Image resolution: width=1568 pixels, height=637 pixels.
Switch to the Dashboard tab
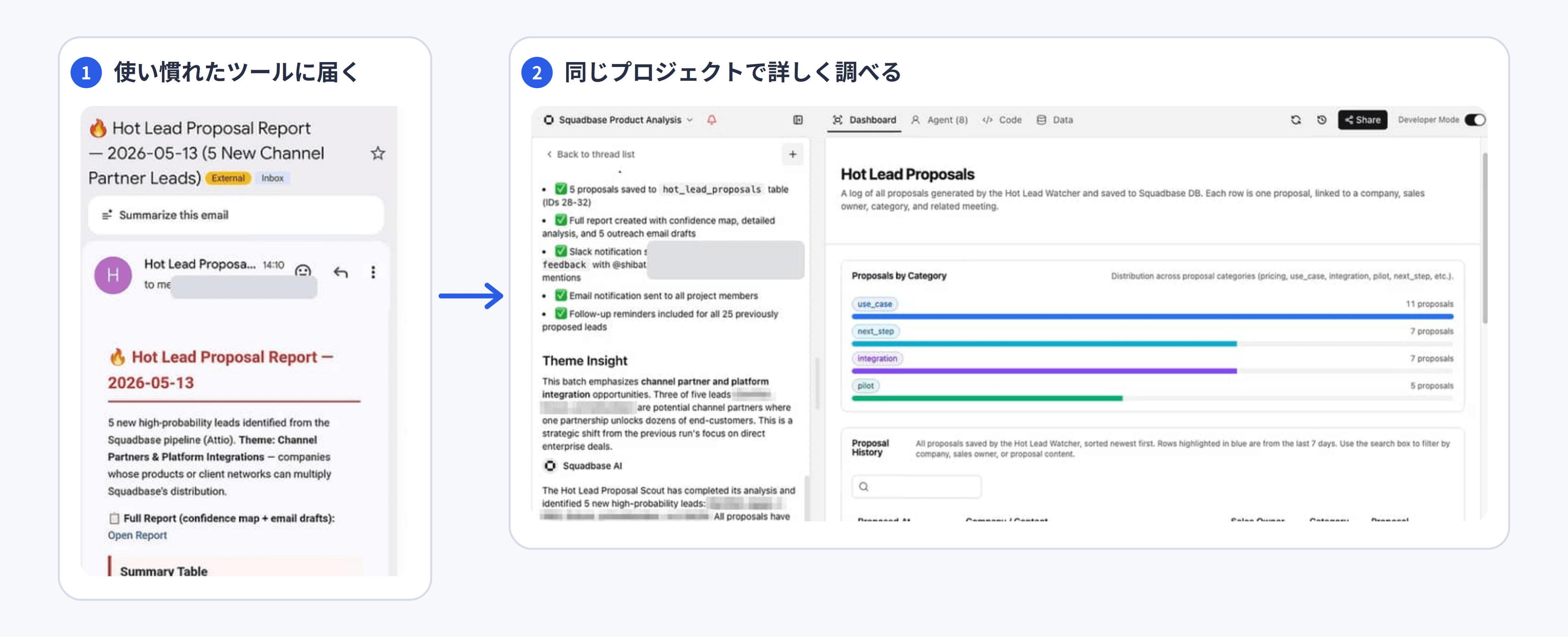864,120
